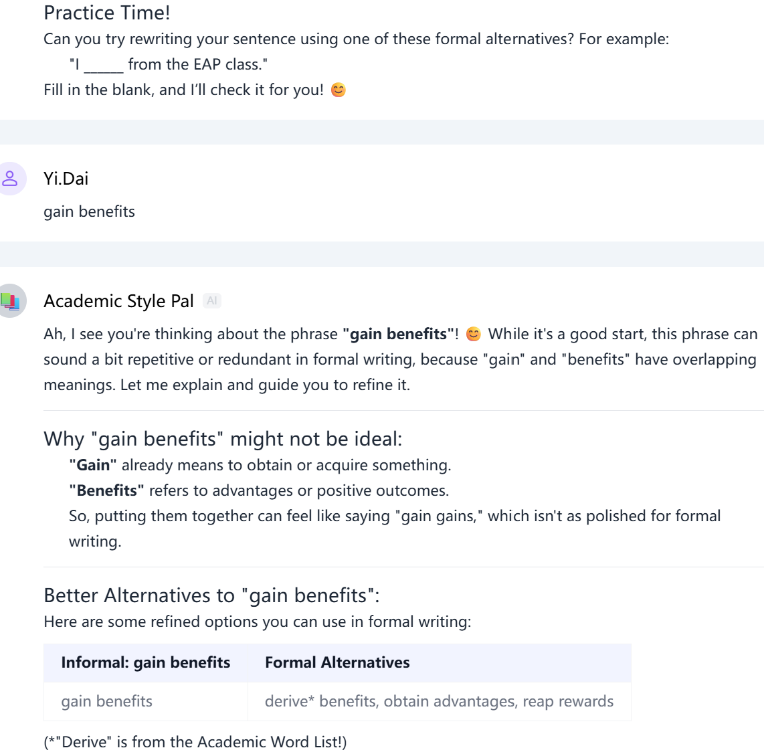Screen dimensions: 764x754
Task: Click the Yi.Dai username
Action: coord(73,179)
